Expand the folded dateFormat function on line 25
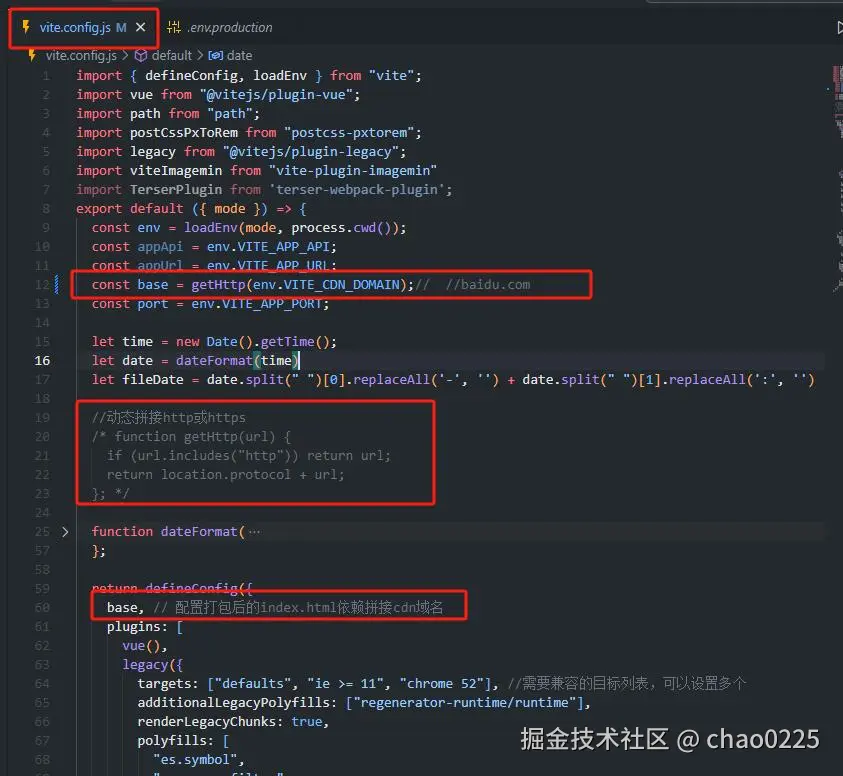 pyautogui.click(x=65, y=531)
